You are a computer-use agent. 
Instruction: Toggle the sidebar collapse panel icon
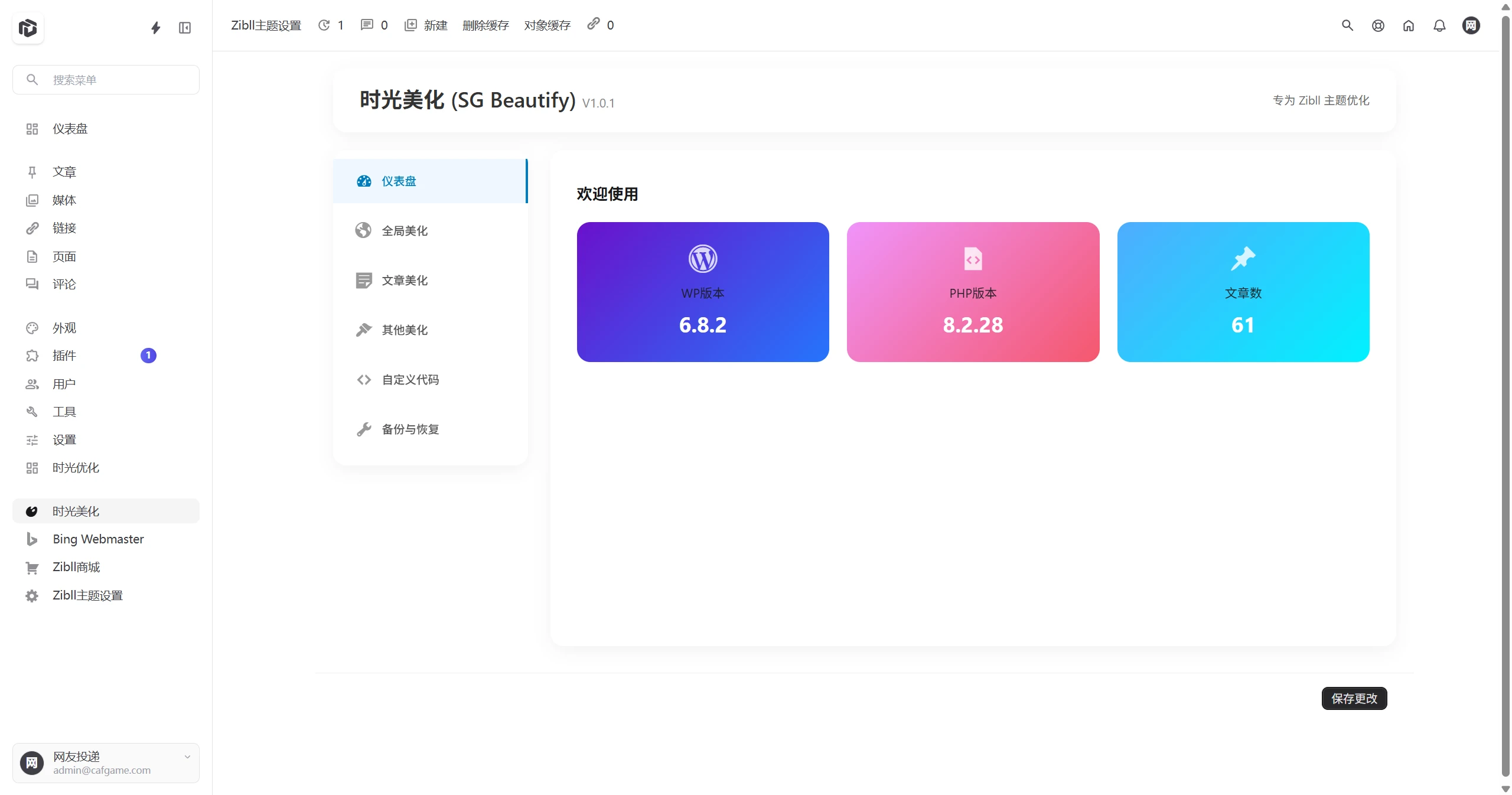point(184,27)
